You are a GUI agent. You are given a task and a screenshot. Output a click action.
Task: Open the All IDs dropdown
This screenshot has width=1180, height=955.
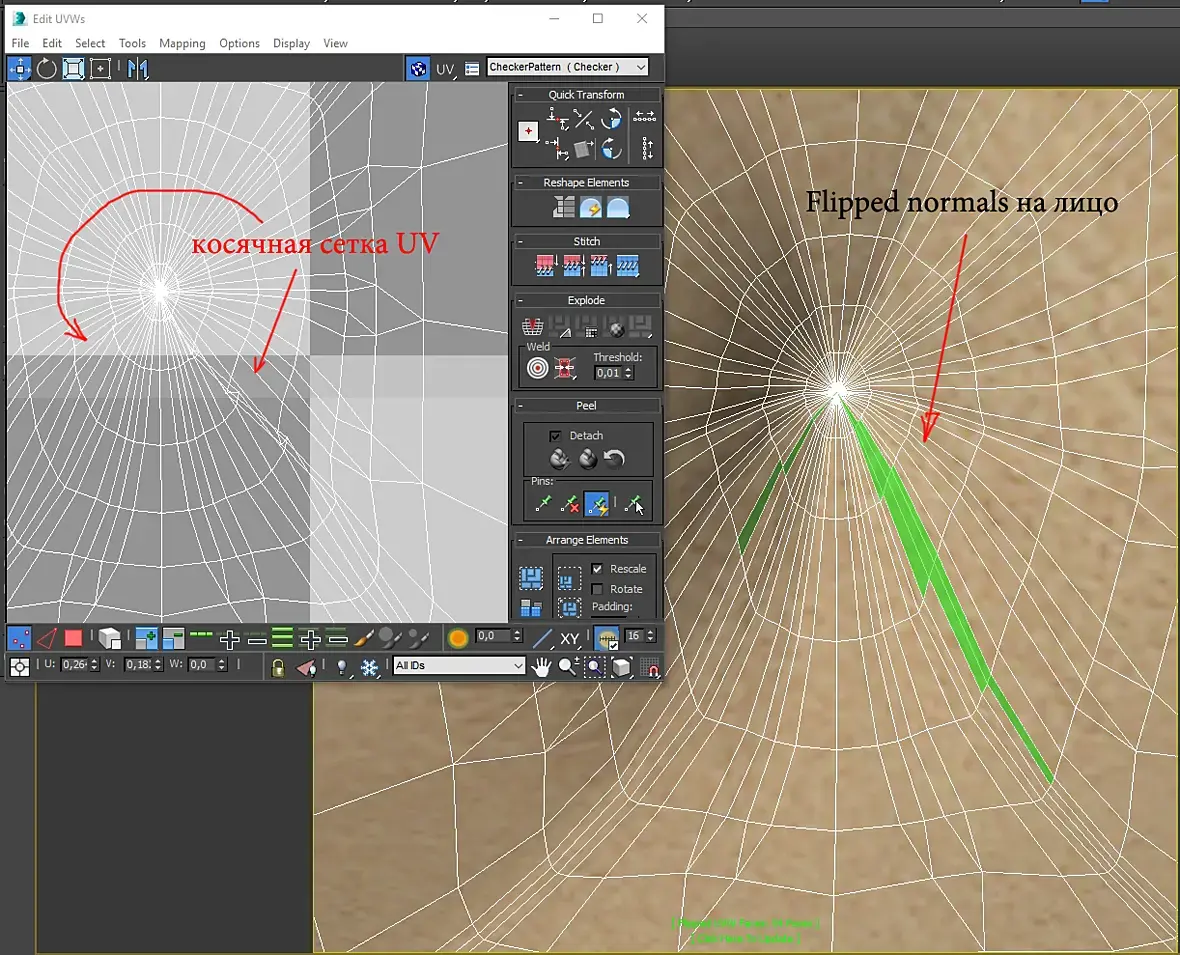tap(459, 665)
